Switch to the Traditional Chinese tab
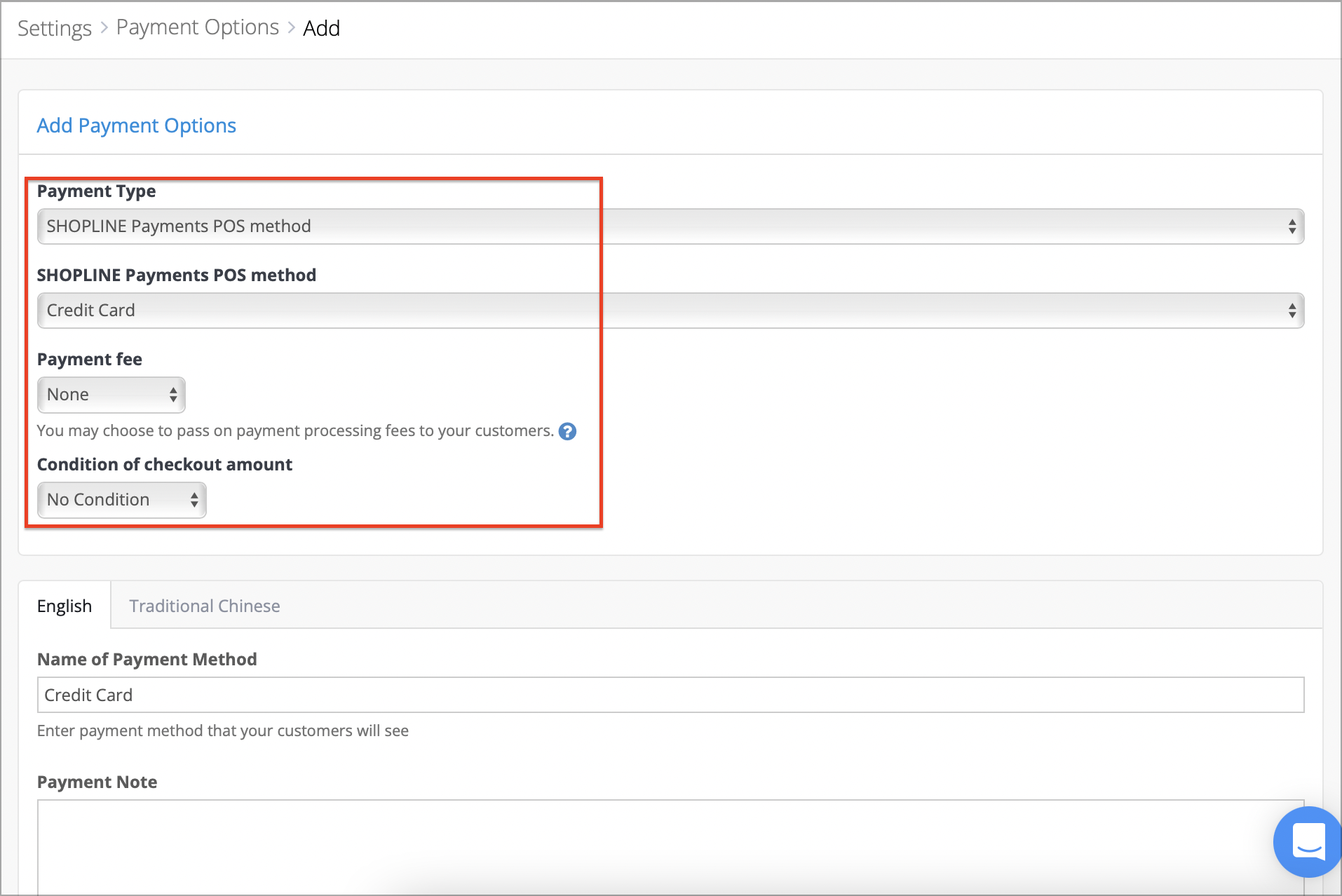This screenshot has height=896, width=1342. pos(205,606)
